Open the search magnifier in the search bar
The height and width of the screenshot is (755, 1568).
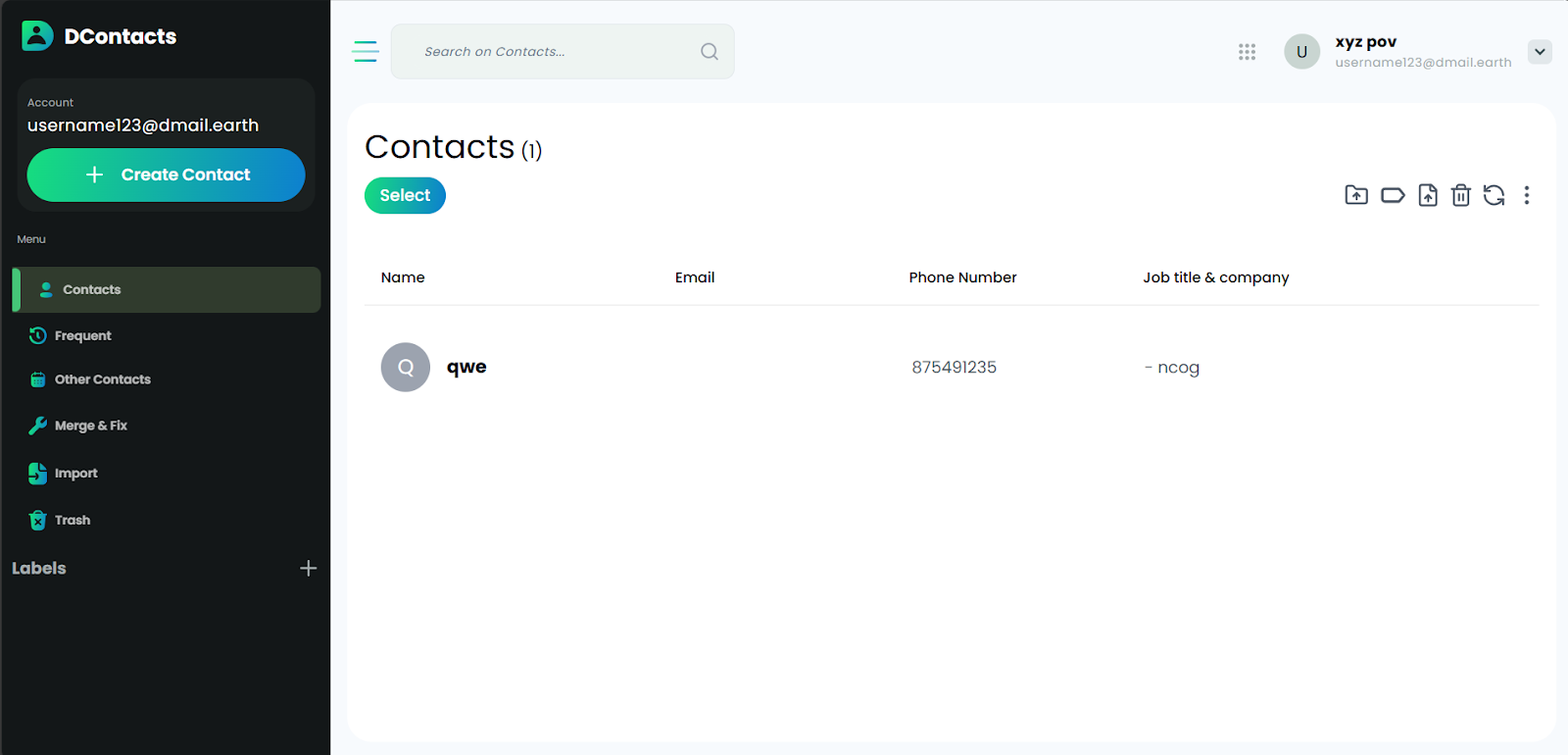point(709,51)
